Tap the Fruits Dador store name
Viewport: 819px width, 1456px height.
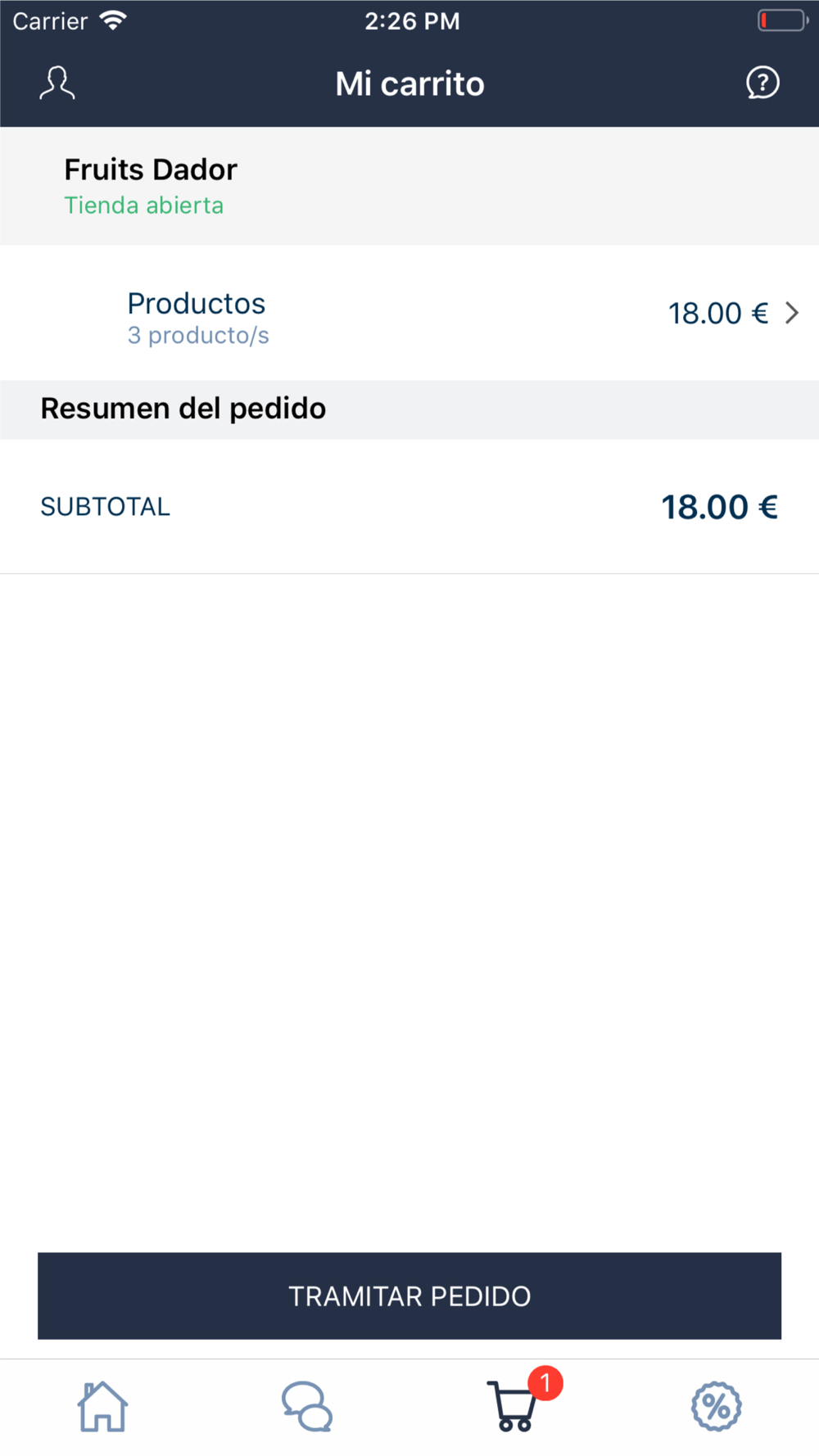(x=151, y=170)
